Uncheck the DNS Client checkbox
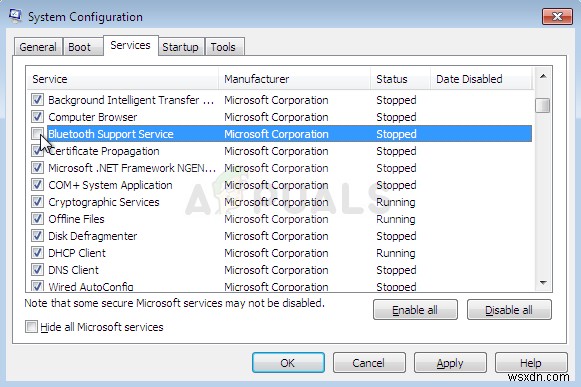Image resolution: width=581 pixels, height=387 pixels. point(37,270)
